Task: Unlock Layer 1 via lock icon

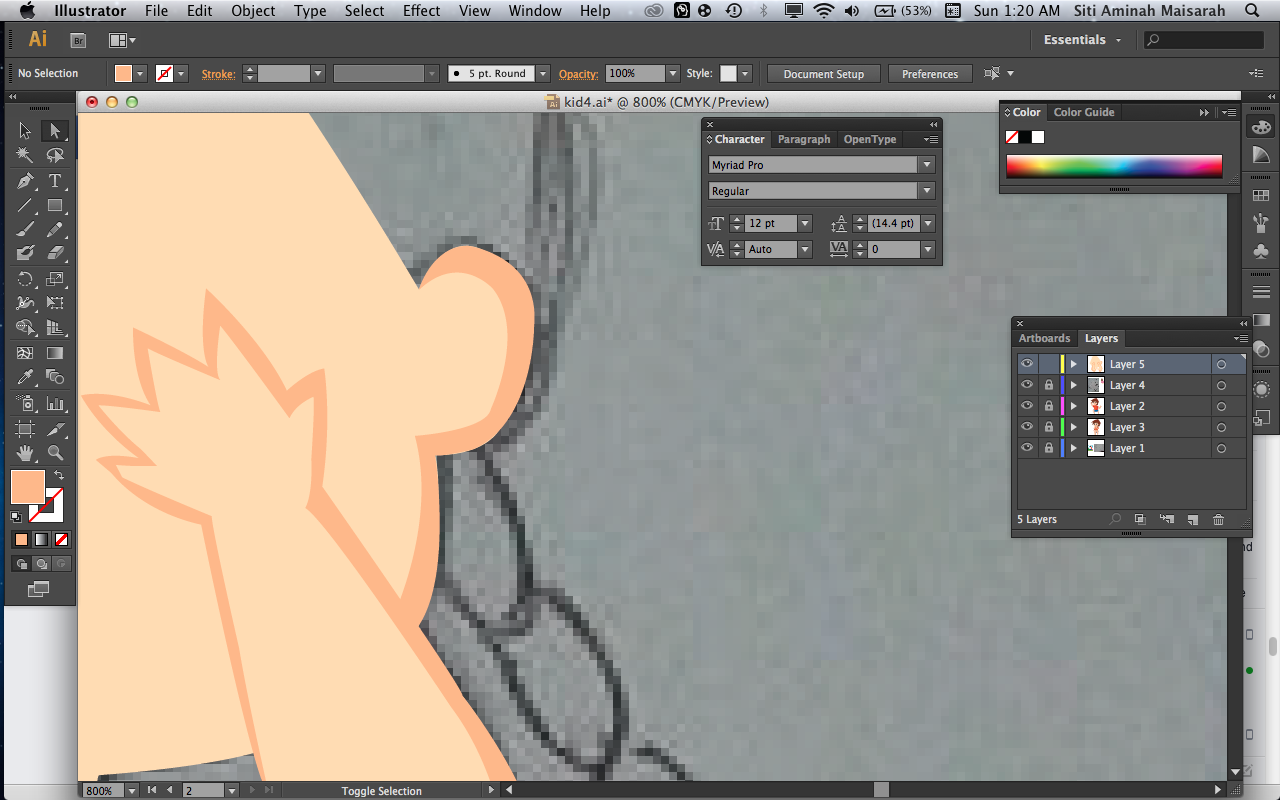Action: tap(1048, 448)
